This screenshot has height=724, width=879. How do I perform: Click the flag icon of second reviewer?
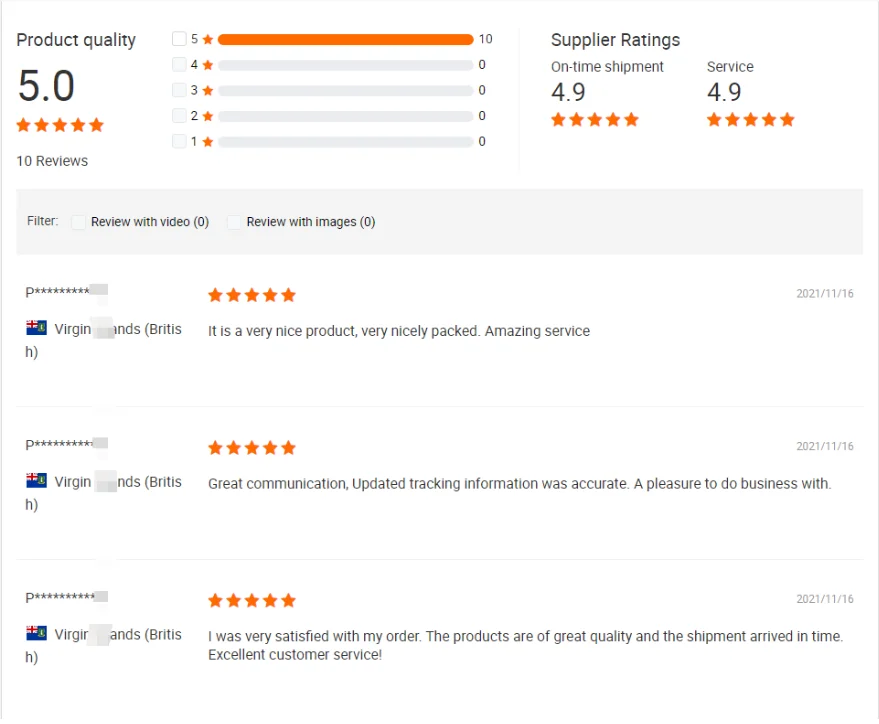pyautogui.click(x=37, y=481)
